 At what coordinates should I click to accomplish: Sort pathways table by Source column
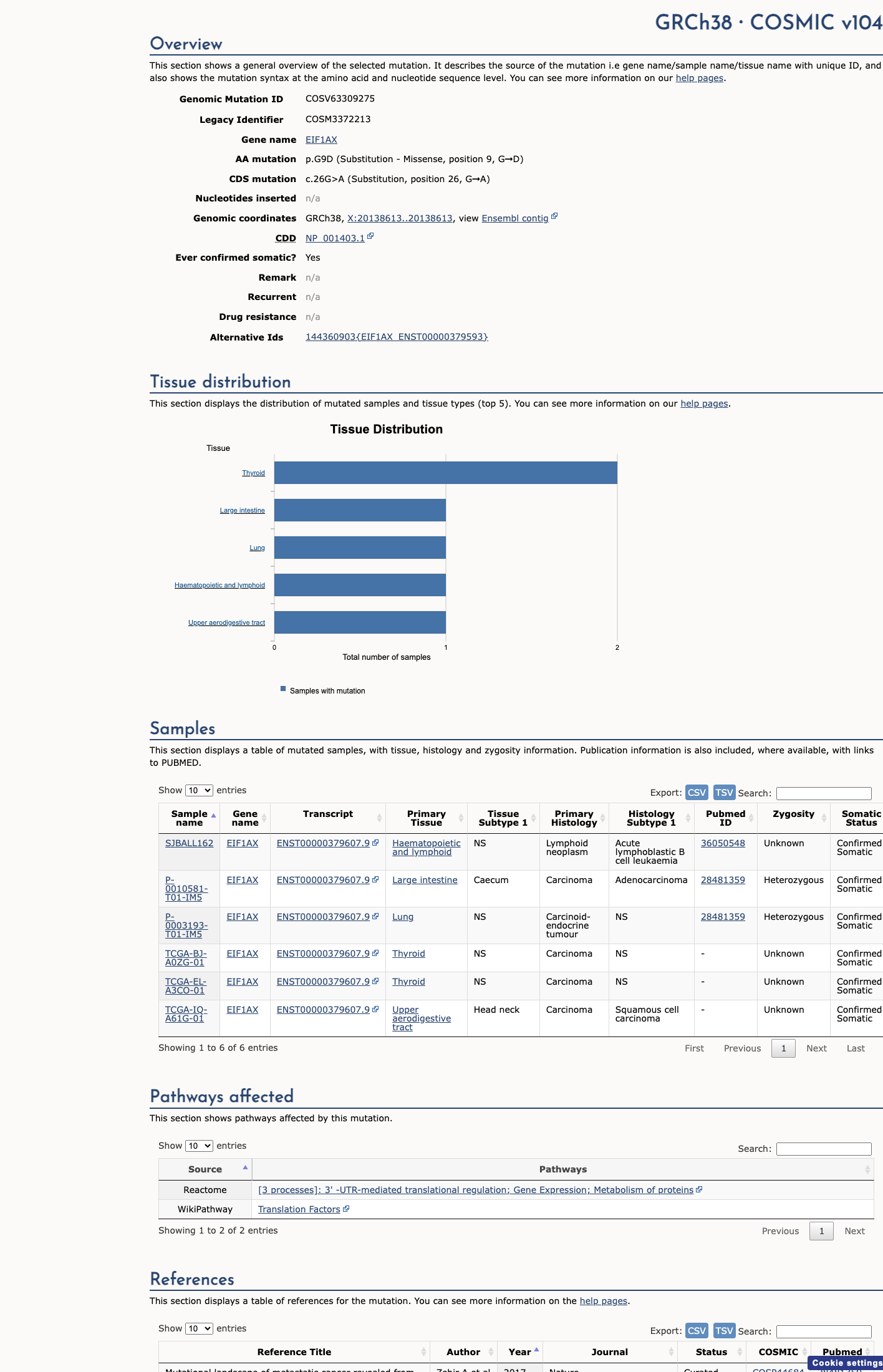point(205,1169)
